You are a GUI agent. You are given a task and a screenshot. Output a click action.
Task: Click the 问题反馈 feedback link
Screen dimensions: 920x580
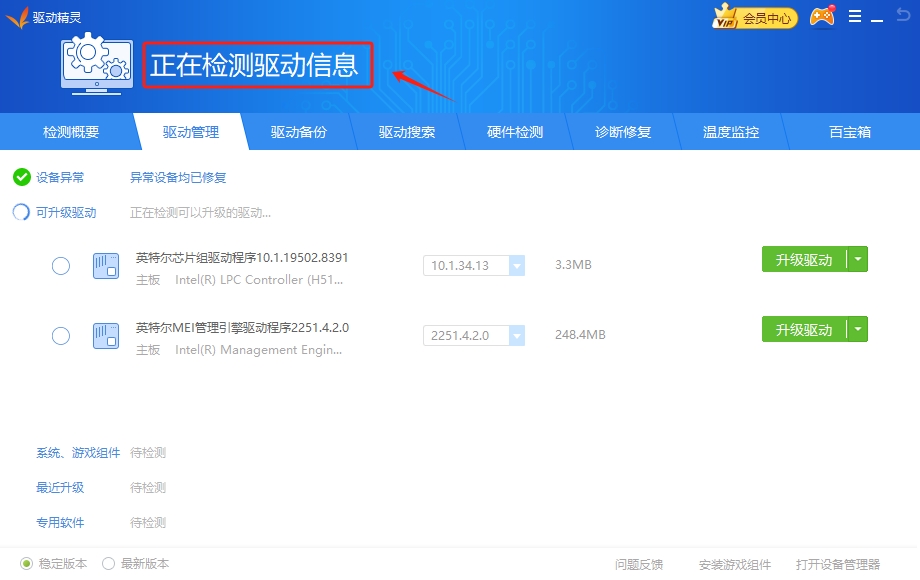click(x=637, y=564)
